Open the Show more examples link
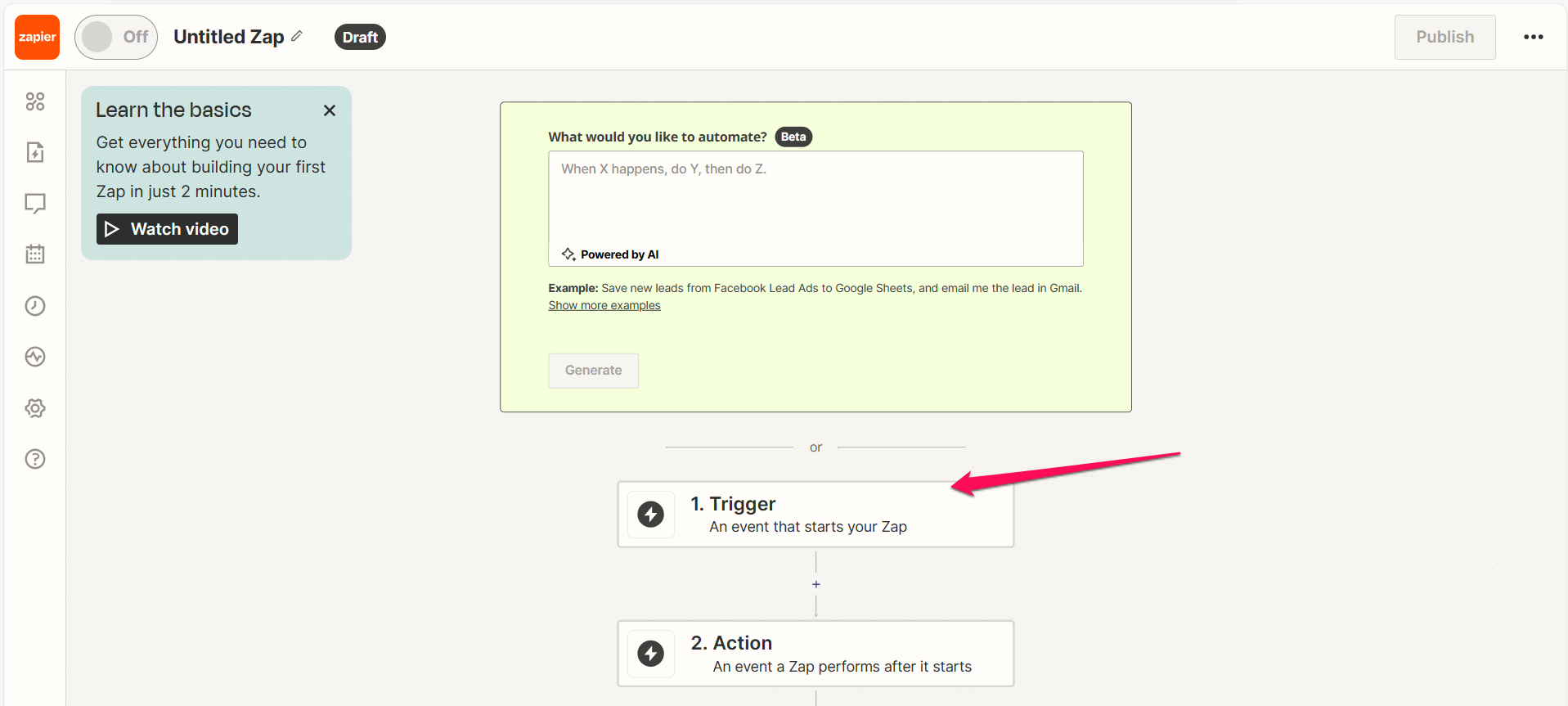Image resolution: width=1568 pixels, height=706 pixels. pos(604,305)
